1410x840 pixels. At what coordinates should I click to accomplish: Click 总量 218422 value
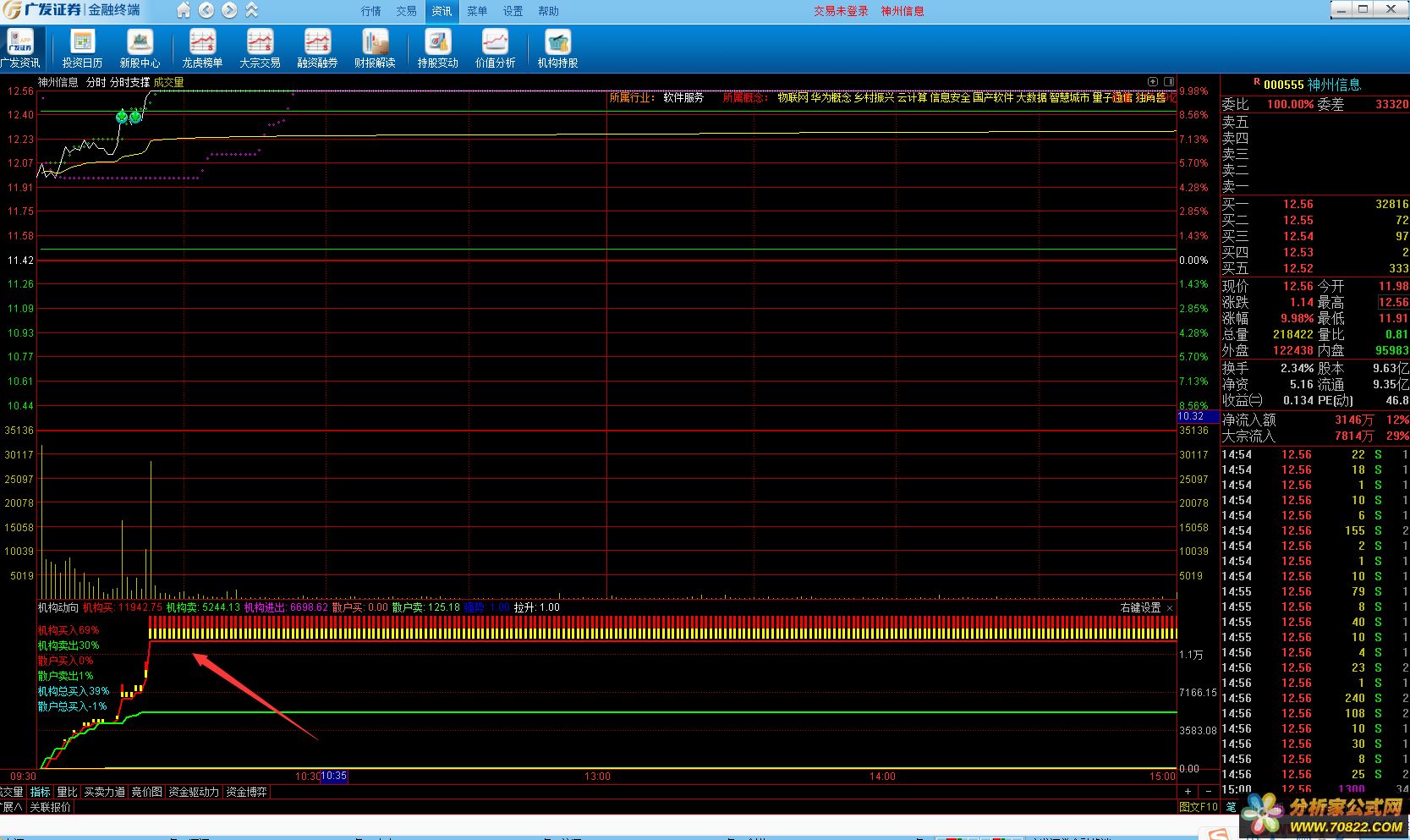[1292, 334]
